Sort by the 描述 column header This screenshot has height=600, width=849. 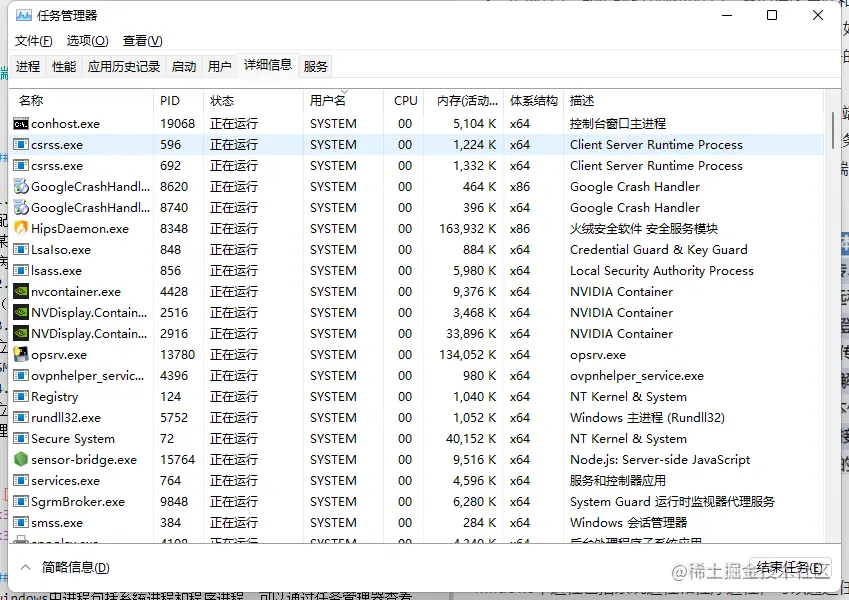click(x=694, y=101)
